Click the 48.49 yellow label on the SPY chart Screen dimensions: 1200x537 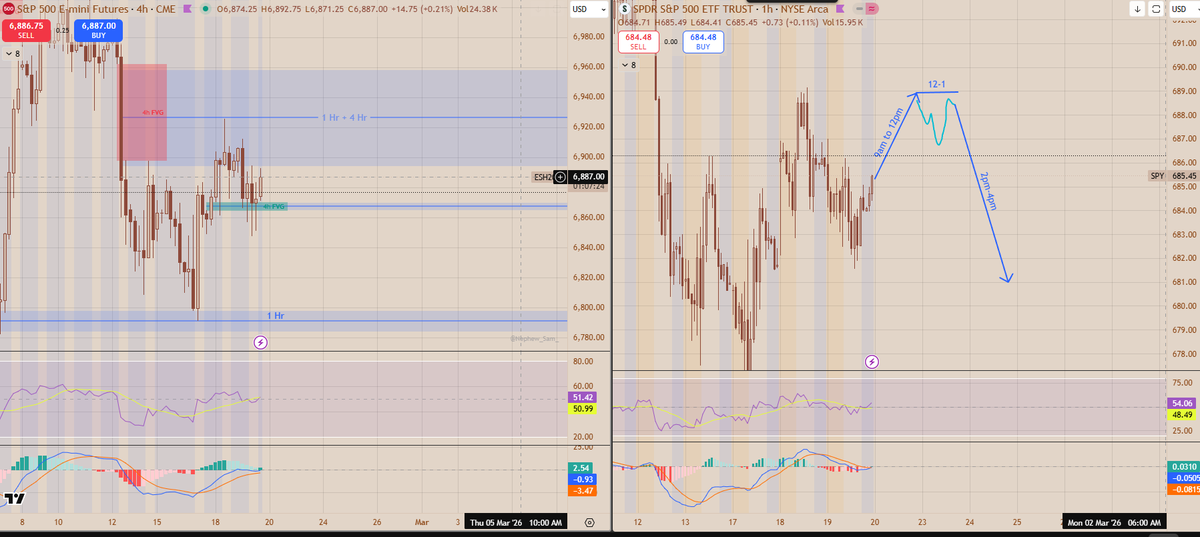click(x=1181, y=415)
